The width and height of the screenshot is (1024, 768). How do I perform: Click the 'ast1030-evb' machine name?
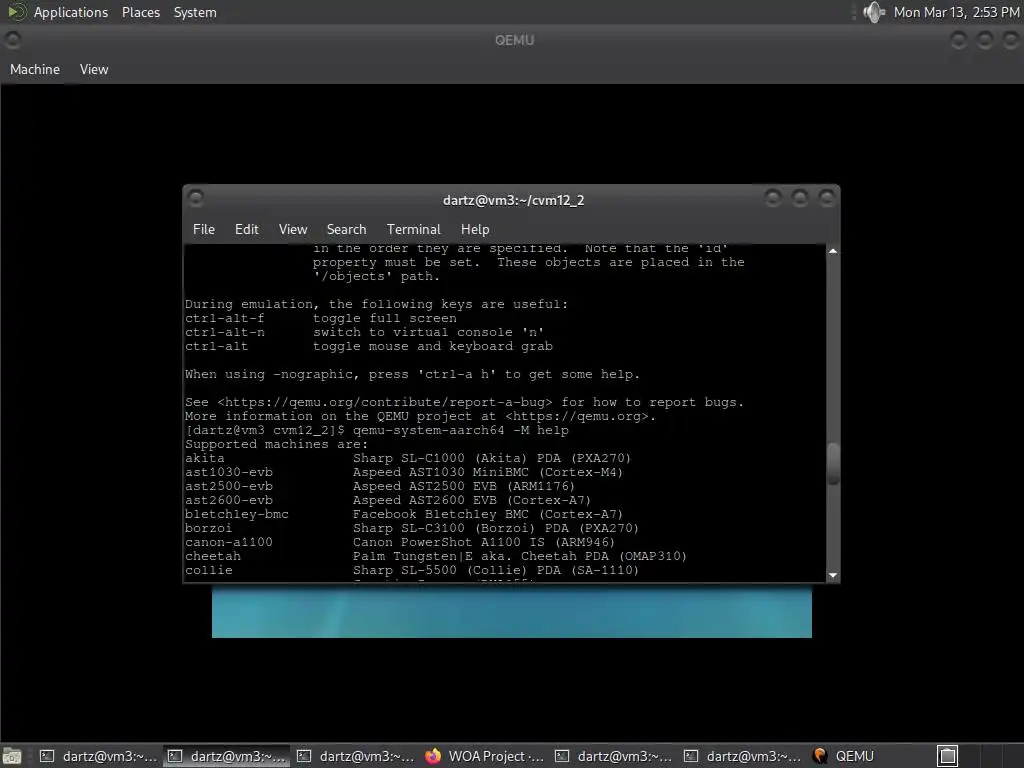229,472
